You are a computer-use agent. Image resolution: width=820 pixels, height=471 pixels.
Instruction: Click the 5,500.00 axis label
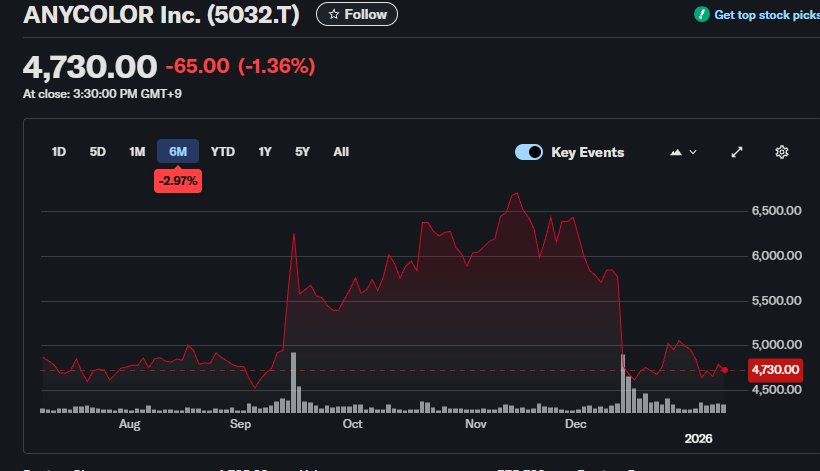pyautogui.click(x=777, y=301)
